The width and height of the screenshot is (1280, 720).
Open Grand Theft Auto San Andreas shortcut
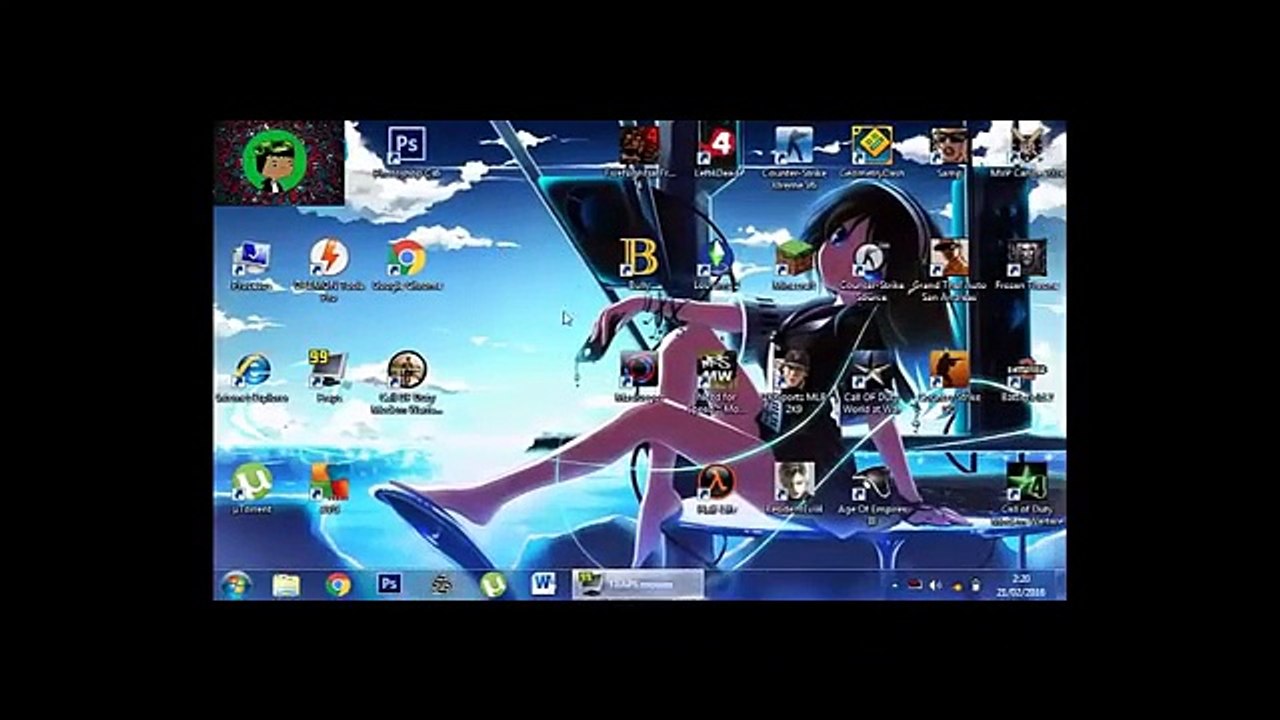pyautogui.click(x=949, y=270)
